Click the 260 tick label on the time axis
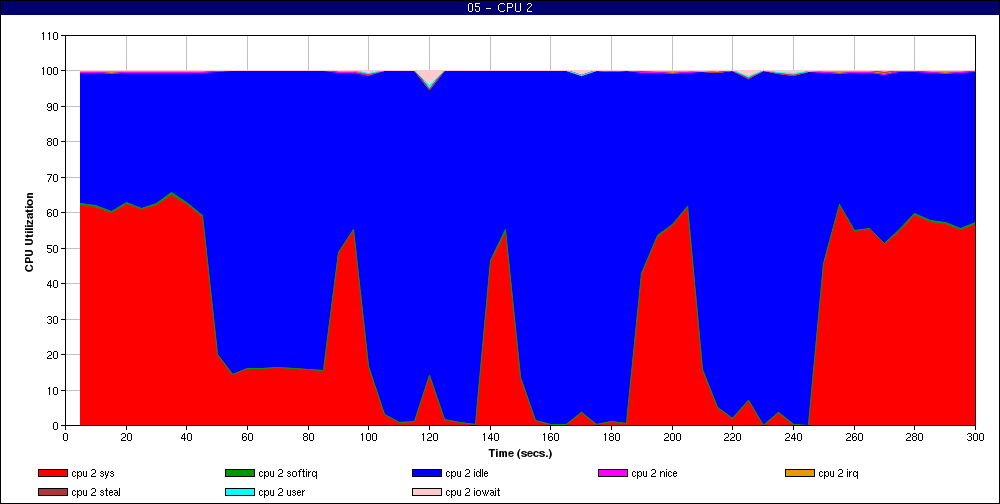The image size is (1000, 504). tap(854, 437)
